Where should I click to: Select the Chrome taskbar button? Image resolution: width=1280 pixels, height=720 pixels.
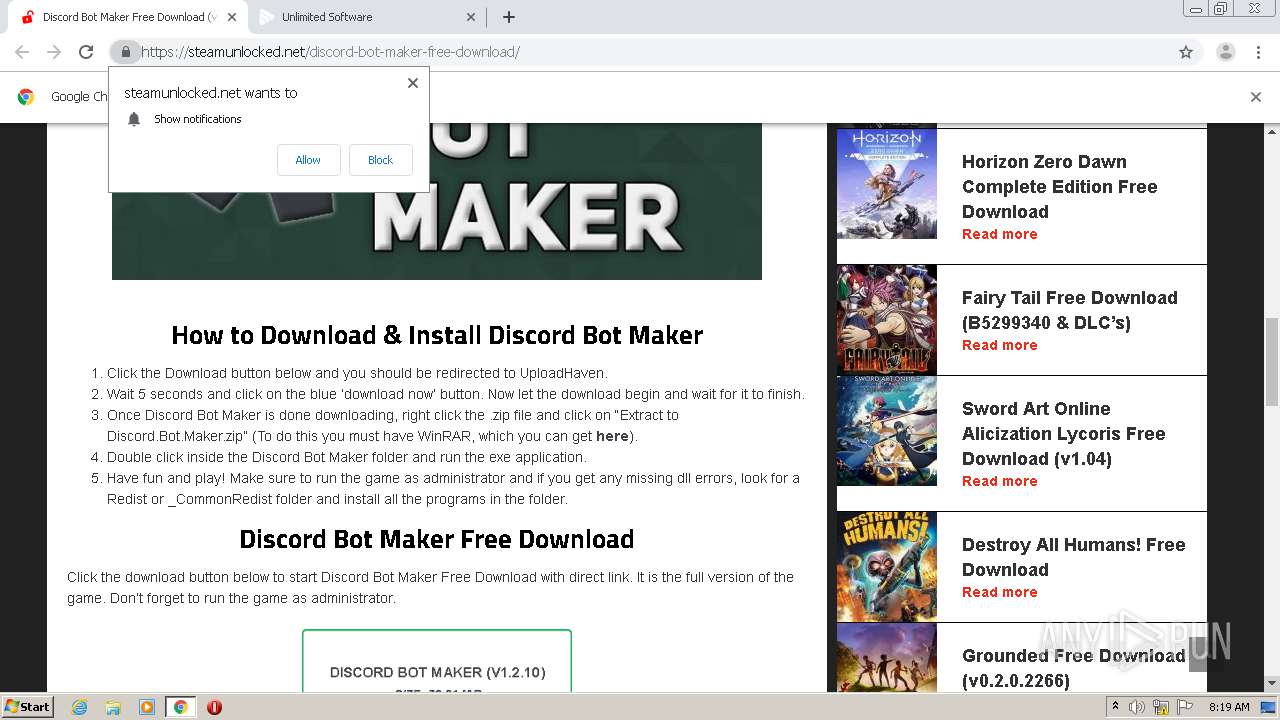point(181,707)
